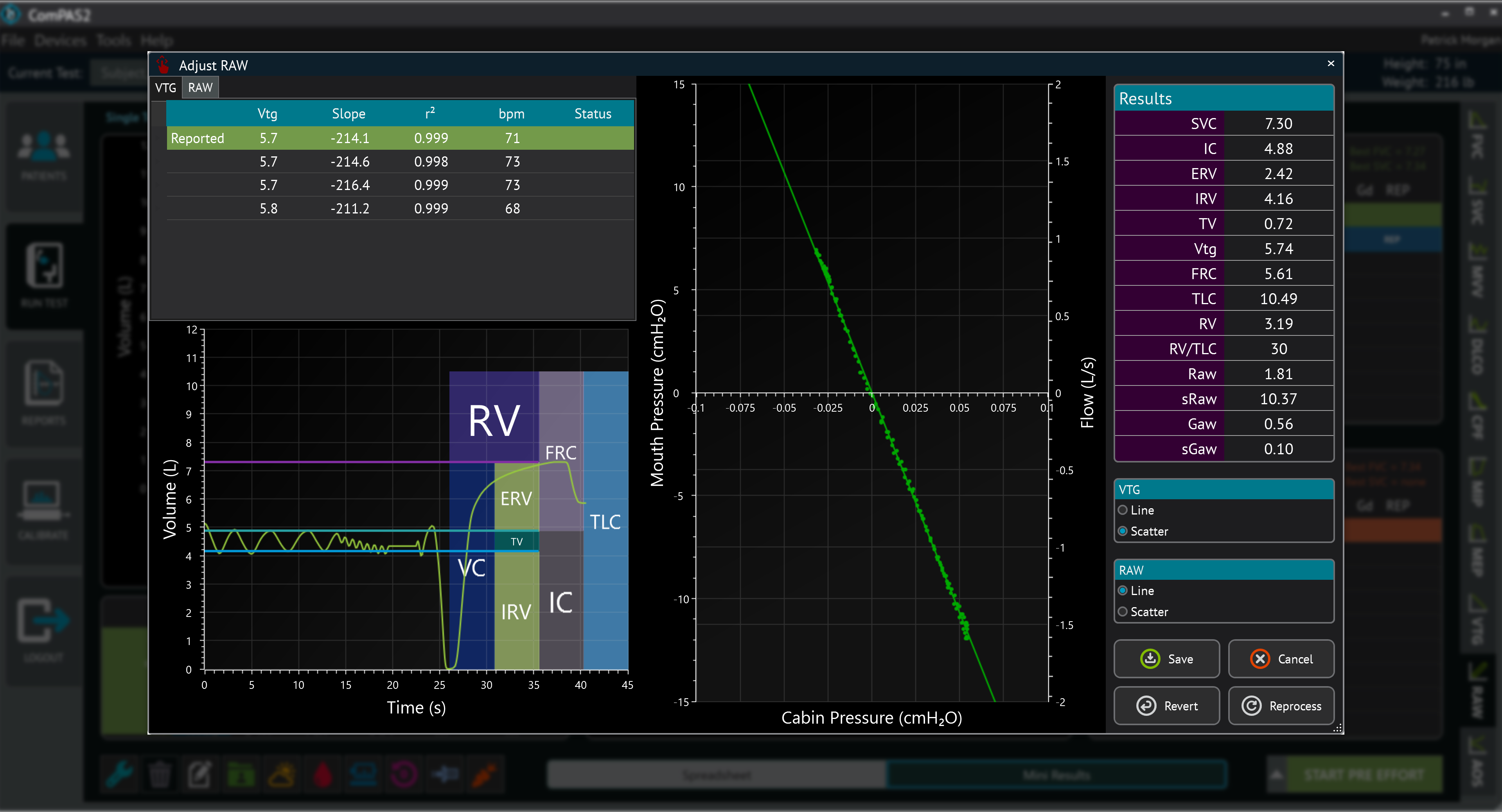Click the SVC result value 7.30

coord(1278,124)
